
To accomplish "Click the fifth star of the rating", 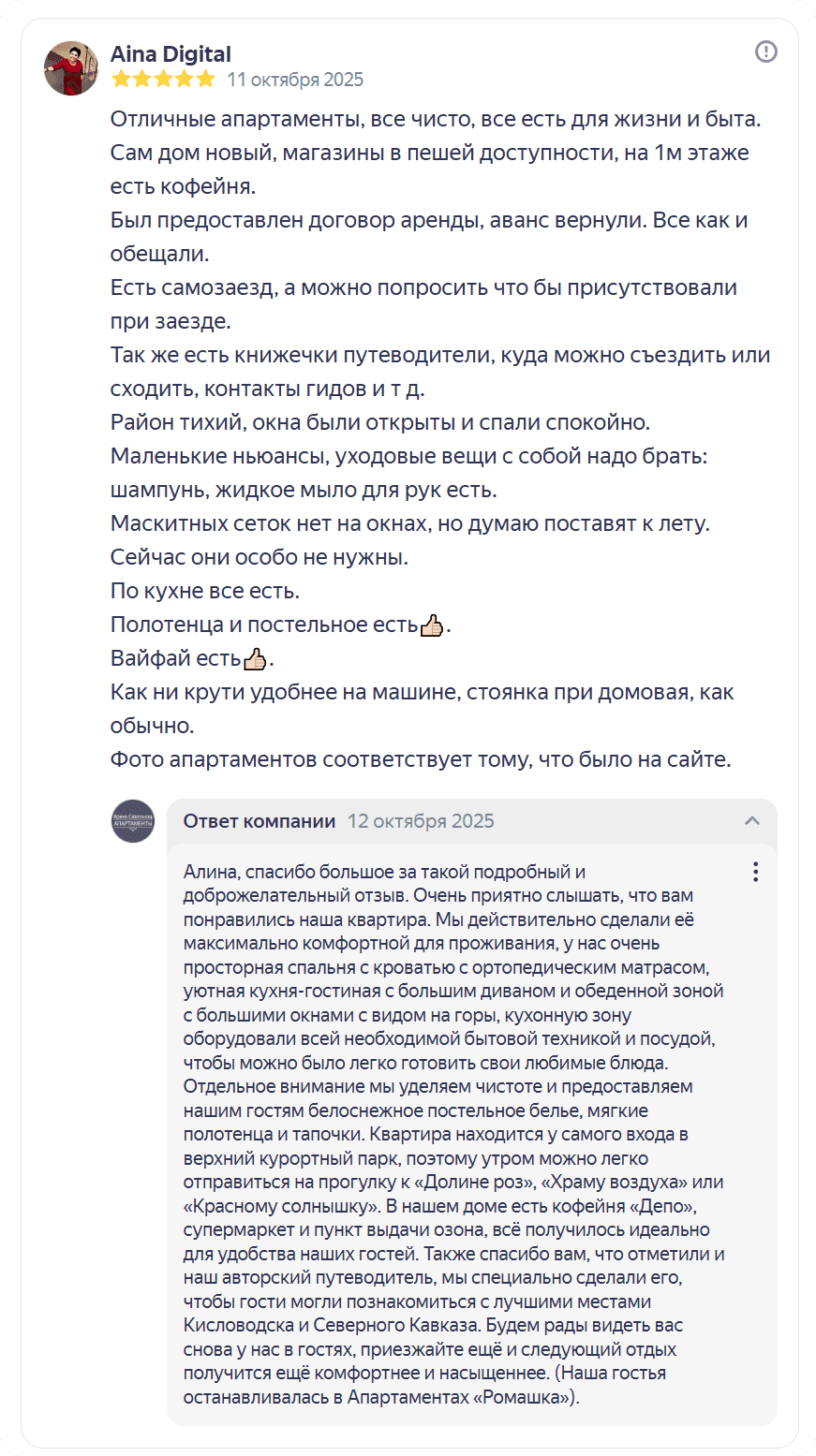I will tap(206, 80).
